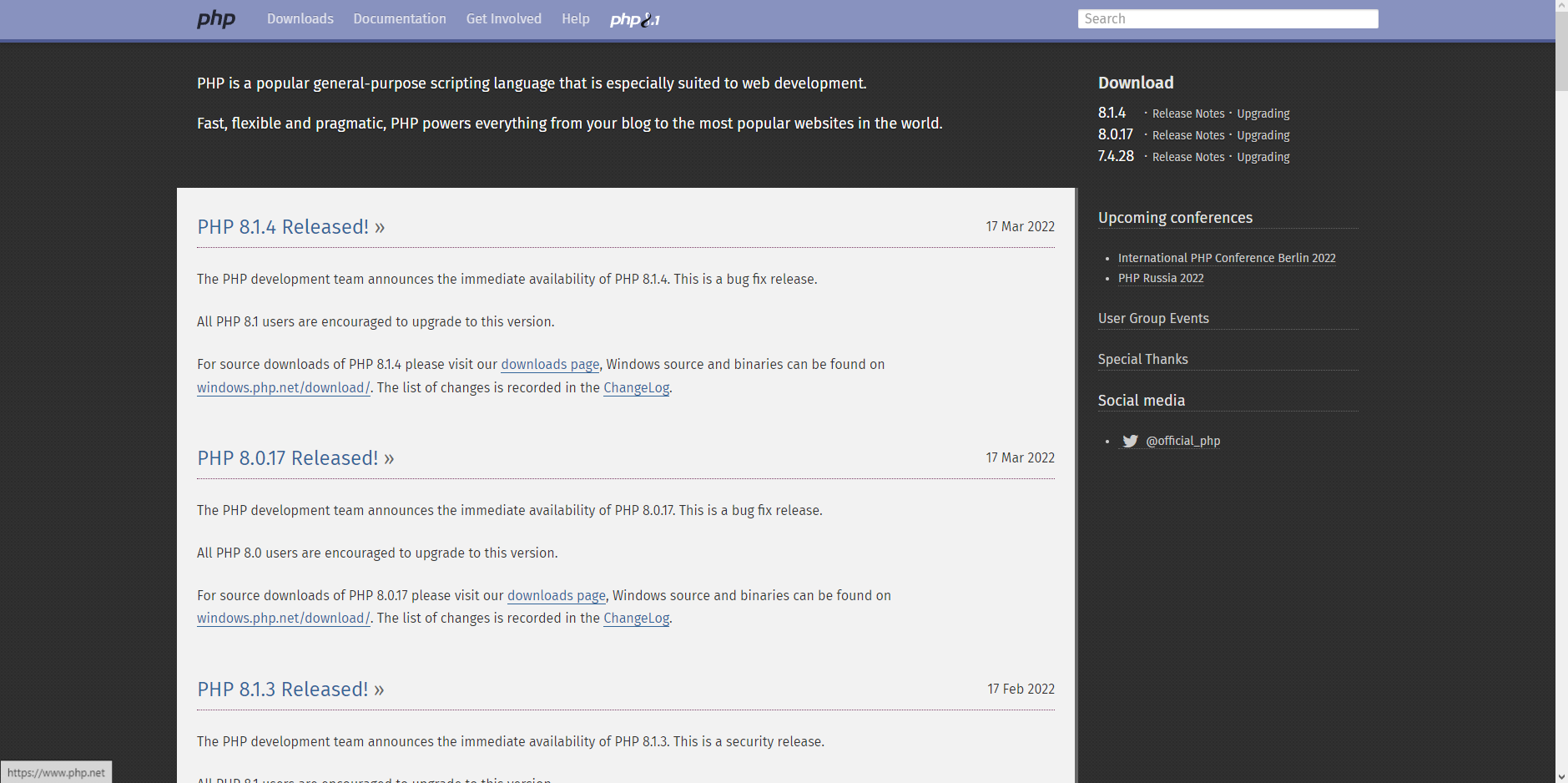Open the PHP Russia 2022 link

coord(1160,278)
